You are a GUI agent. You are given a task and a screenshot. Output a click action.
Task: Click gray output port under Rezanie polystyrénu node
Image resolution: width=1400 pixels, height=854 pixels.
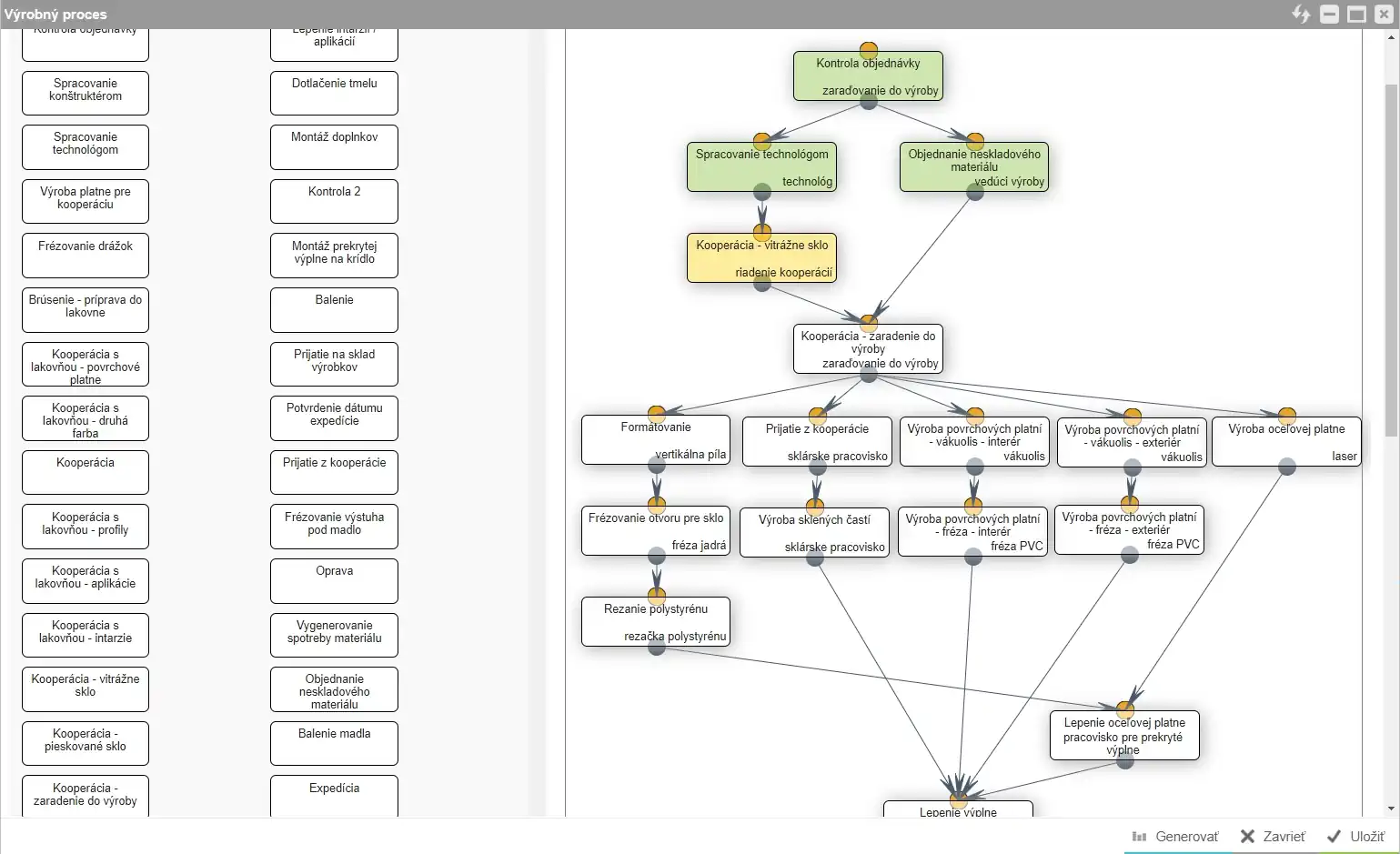[x=656, y=647]
